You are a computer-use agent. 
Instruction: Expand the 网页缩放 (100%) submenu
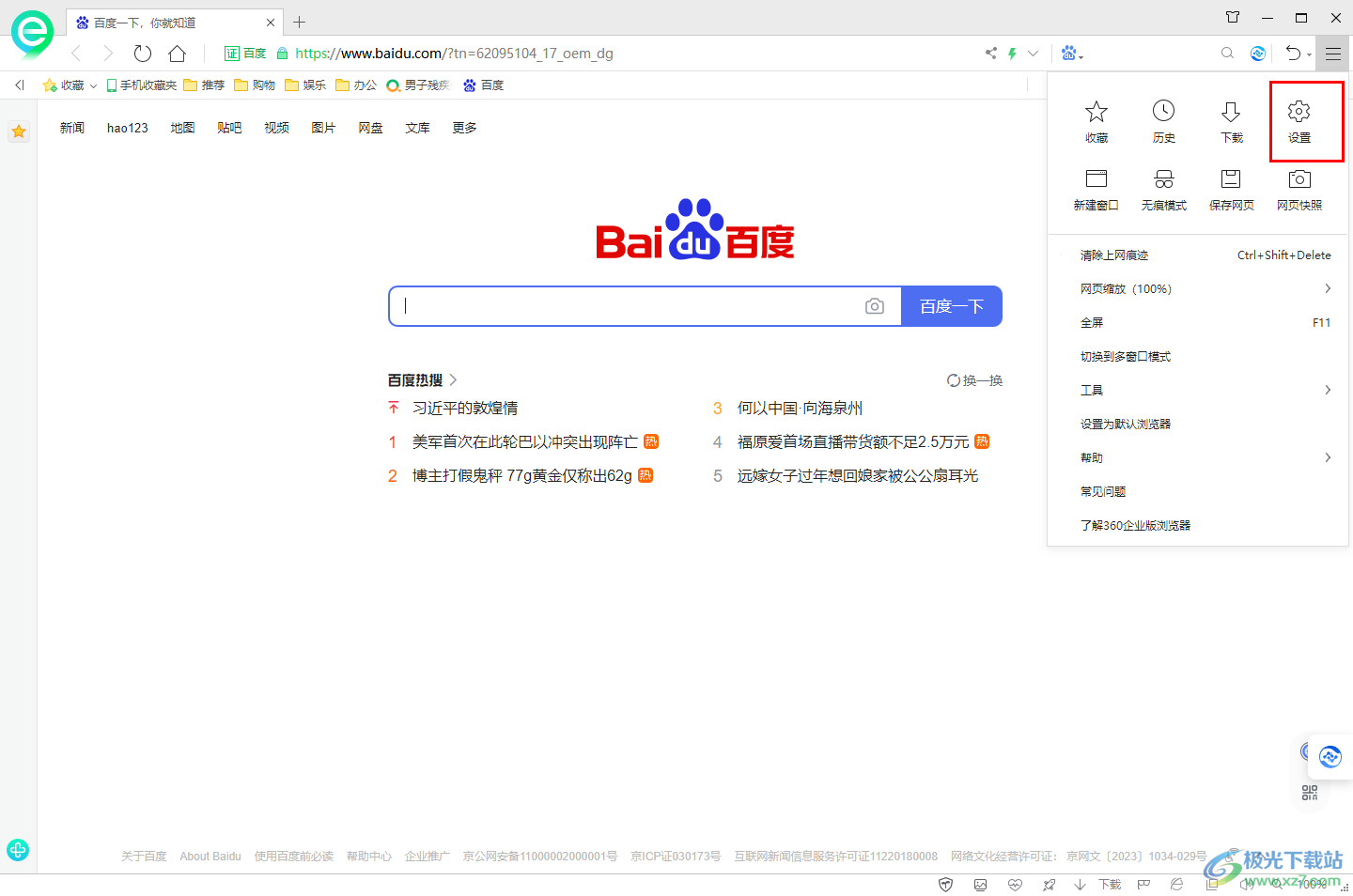[x=1328, y=288]
